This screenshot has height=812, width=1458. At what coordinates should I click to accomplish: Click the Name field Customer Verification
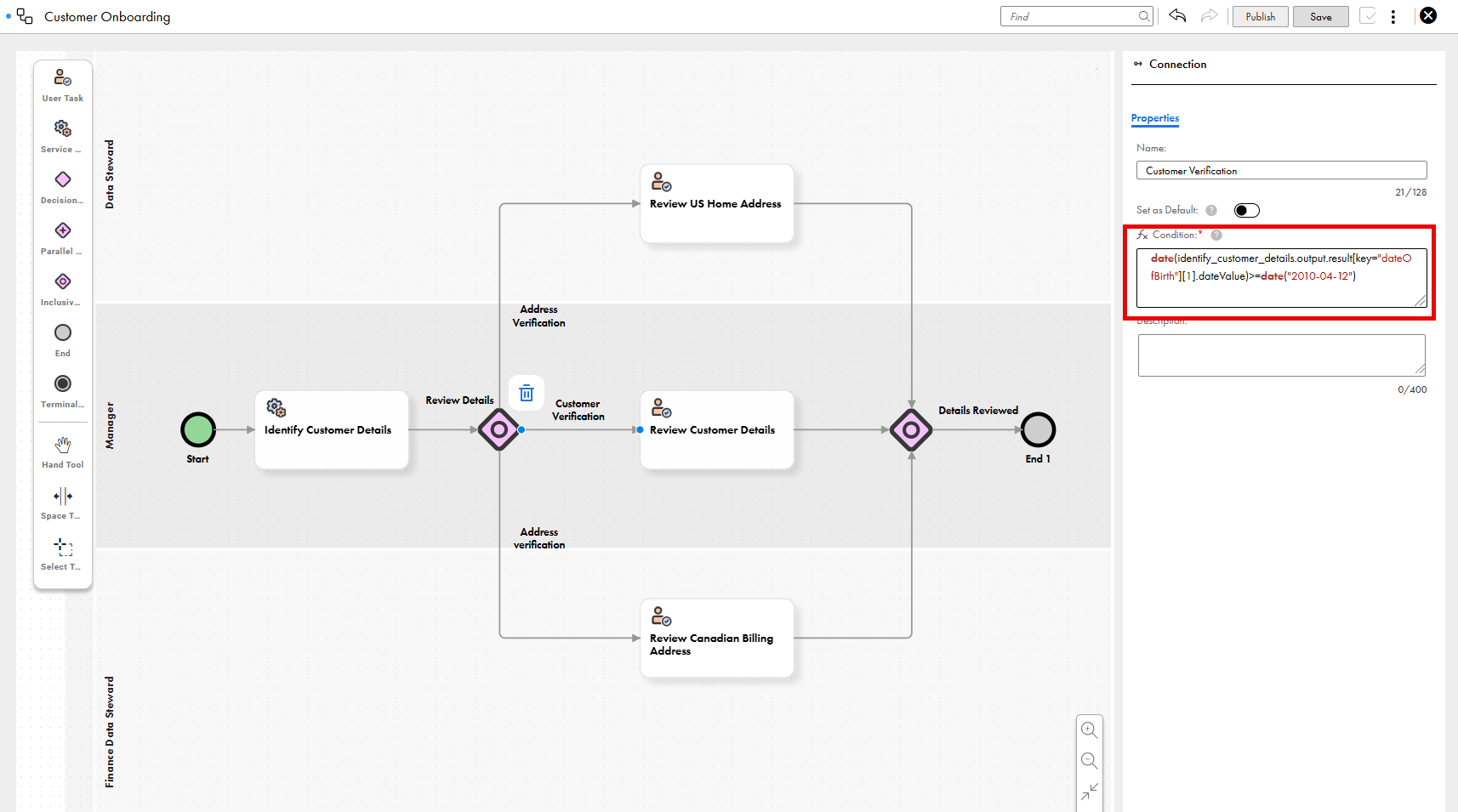[1281, 170]
